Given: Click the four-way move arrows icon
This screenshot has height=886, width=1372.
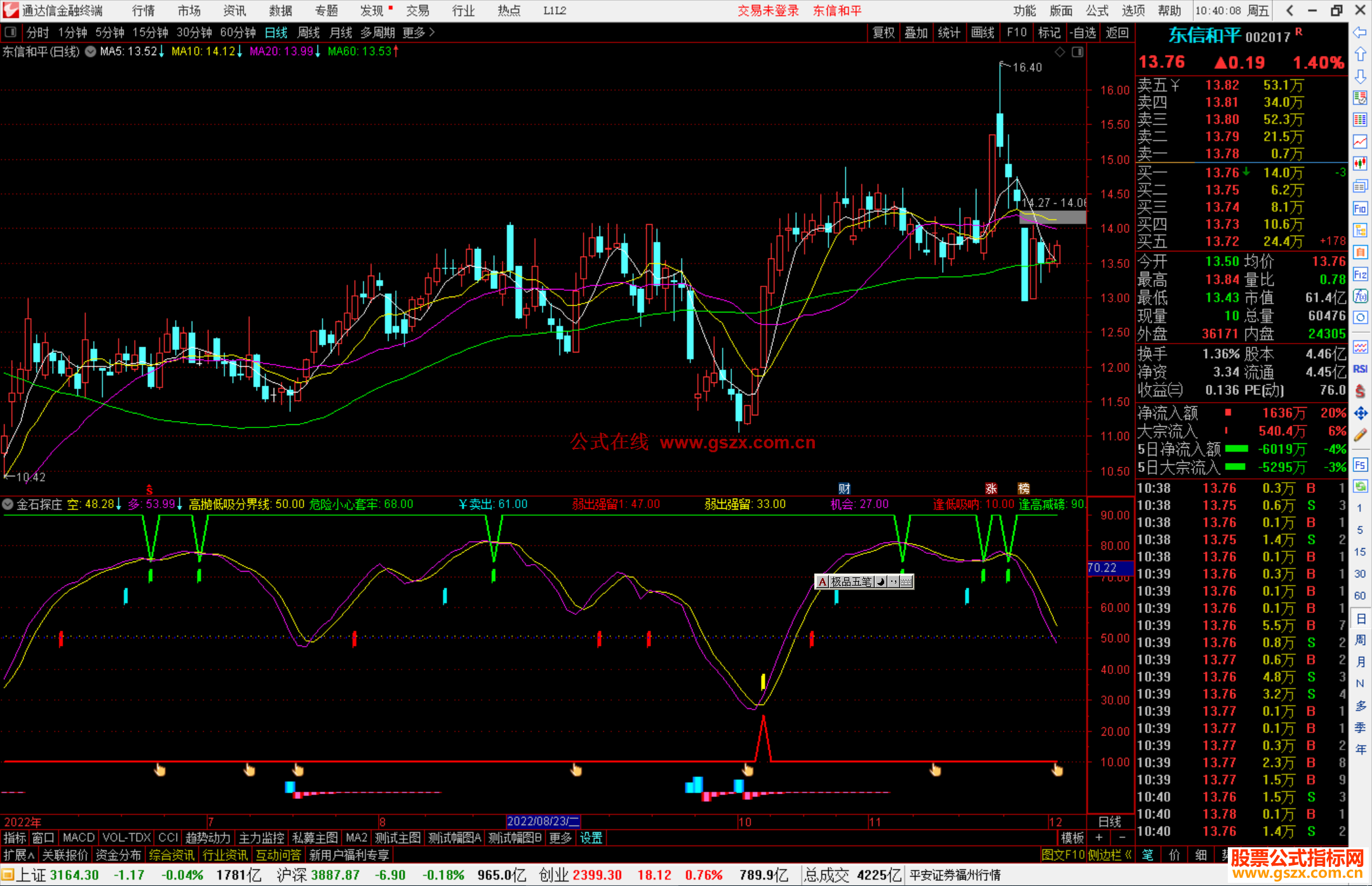Looking at the screenshot, I should point(1360,413).
